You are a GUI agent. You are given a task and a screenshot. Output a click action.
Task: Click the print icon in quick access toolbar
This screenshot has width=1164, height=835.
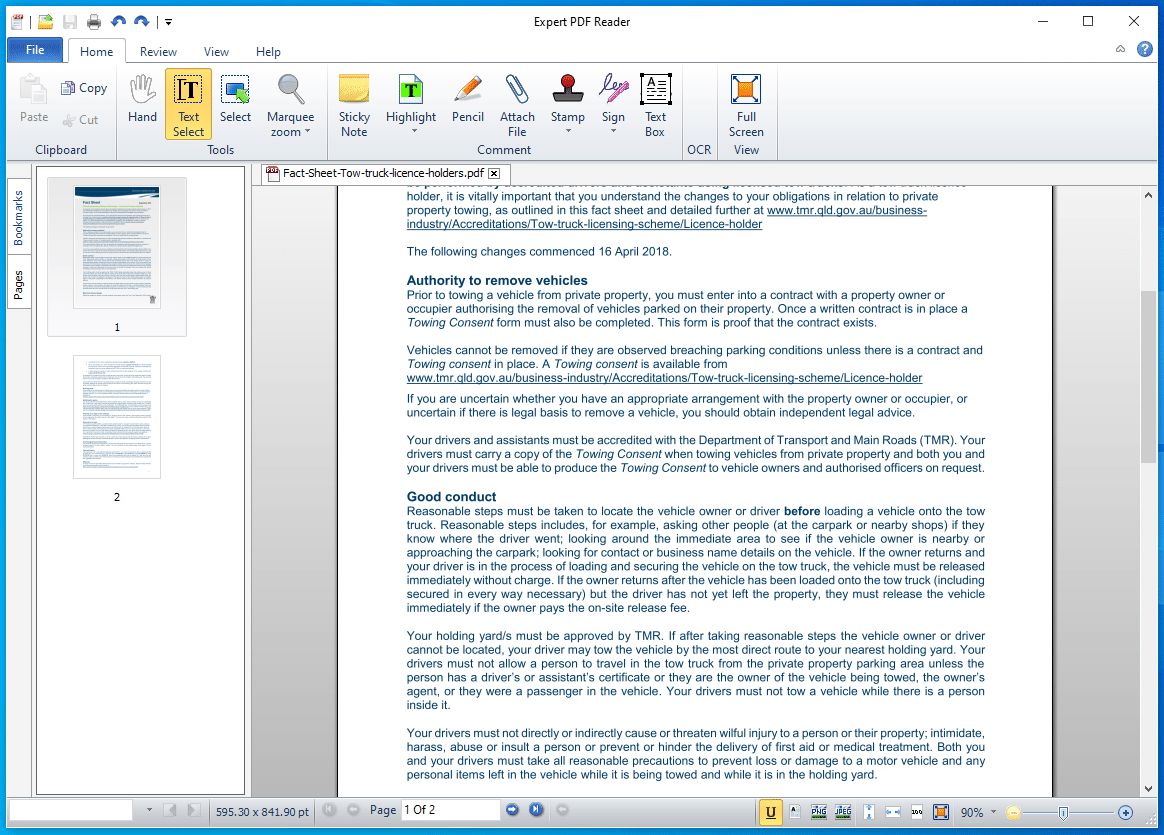tap(94, 22)
